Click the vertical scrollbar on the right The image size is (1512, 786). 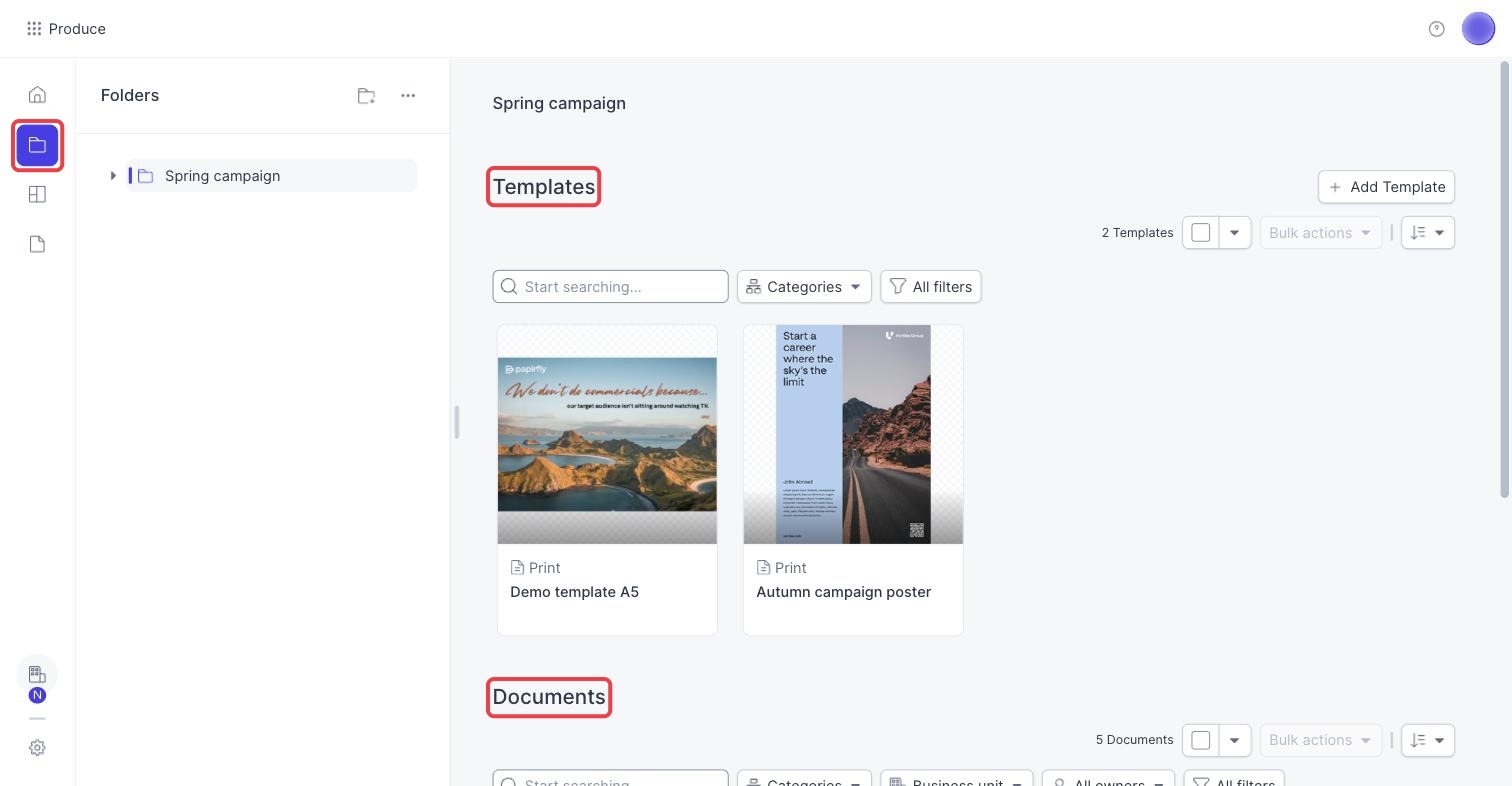[1505, 280]
